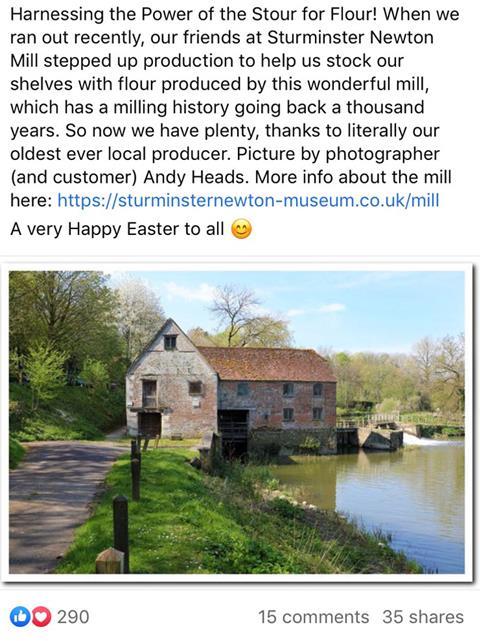The image size is (480, 641).
Task: Click the phrase "milling history going back a thousand"
Action: tap(269, 108)
